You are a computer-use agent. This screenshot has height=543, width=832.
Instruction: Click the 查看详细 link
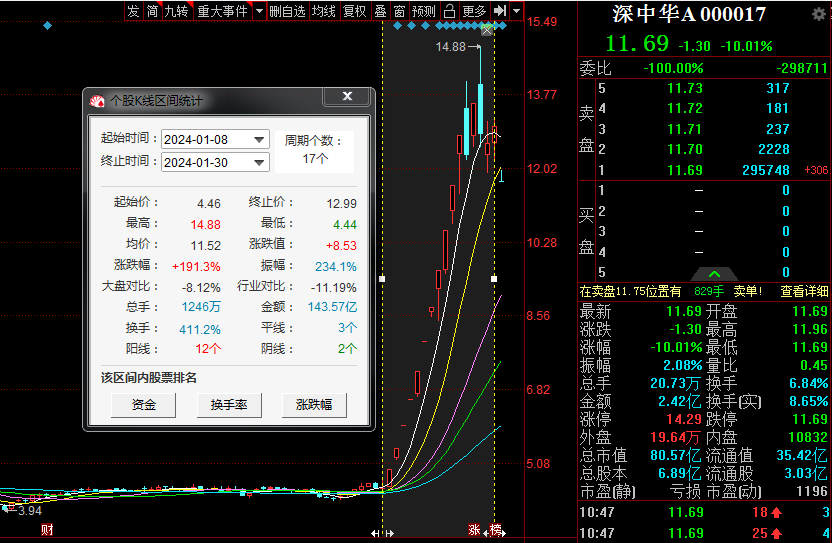(804, 291)
